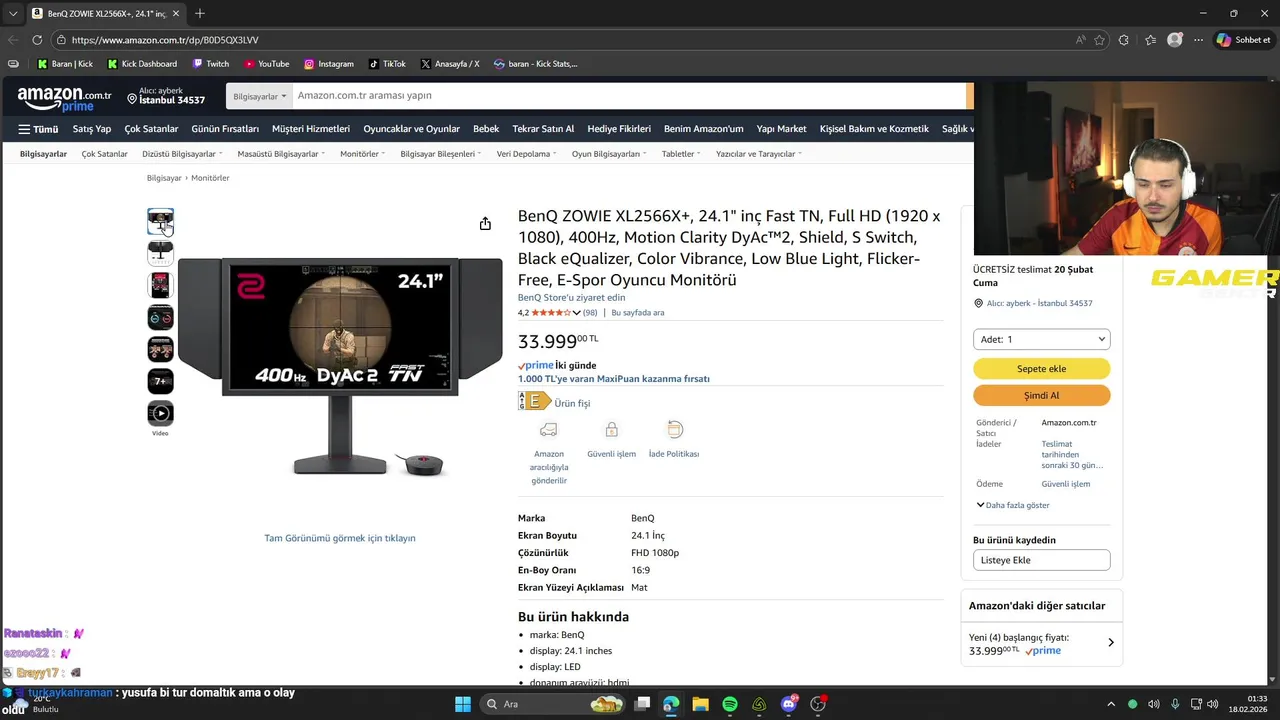The width and height of the screenshot is (1280, 720).
Task: Open the star rating breakdown chevron
Action: point(576,313)
